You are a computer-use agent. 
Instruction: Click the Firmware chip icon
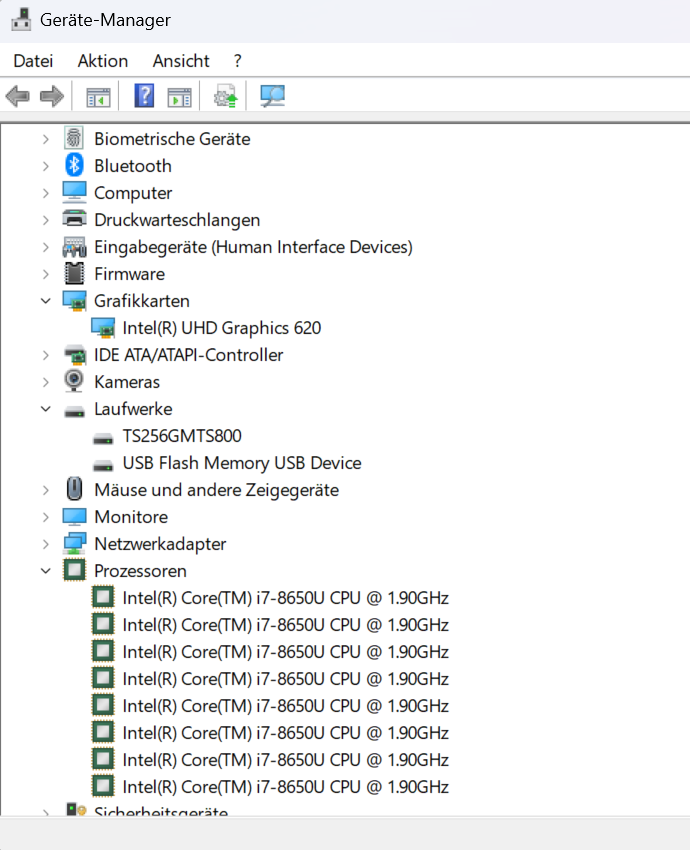coord(74,273)
